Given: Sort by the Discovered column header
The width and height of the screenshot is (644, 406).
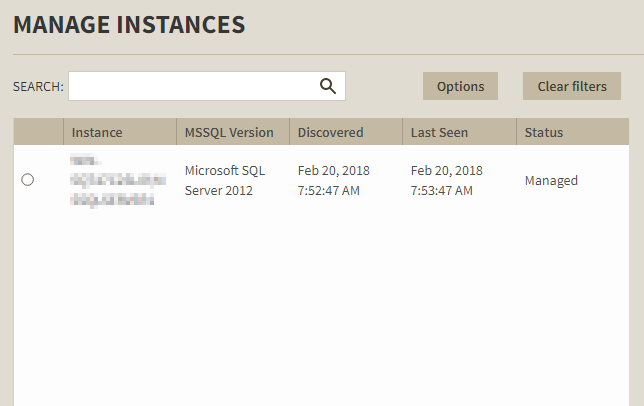Looking at the screenshot, I should click(331, 132).
